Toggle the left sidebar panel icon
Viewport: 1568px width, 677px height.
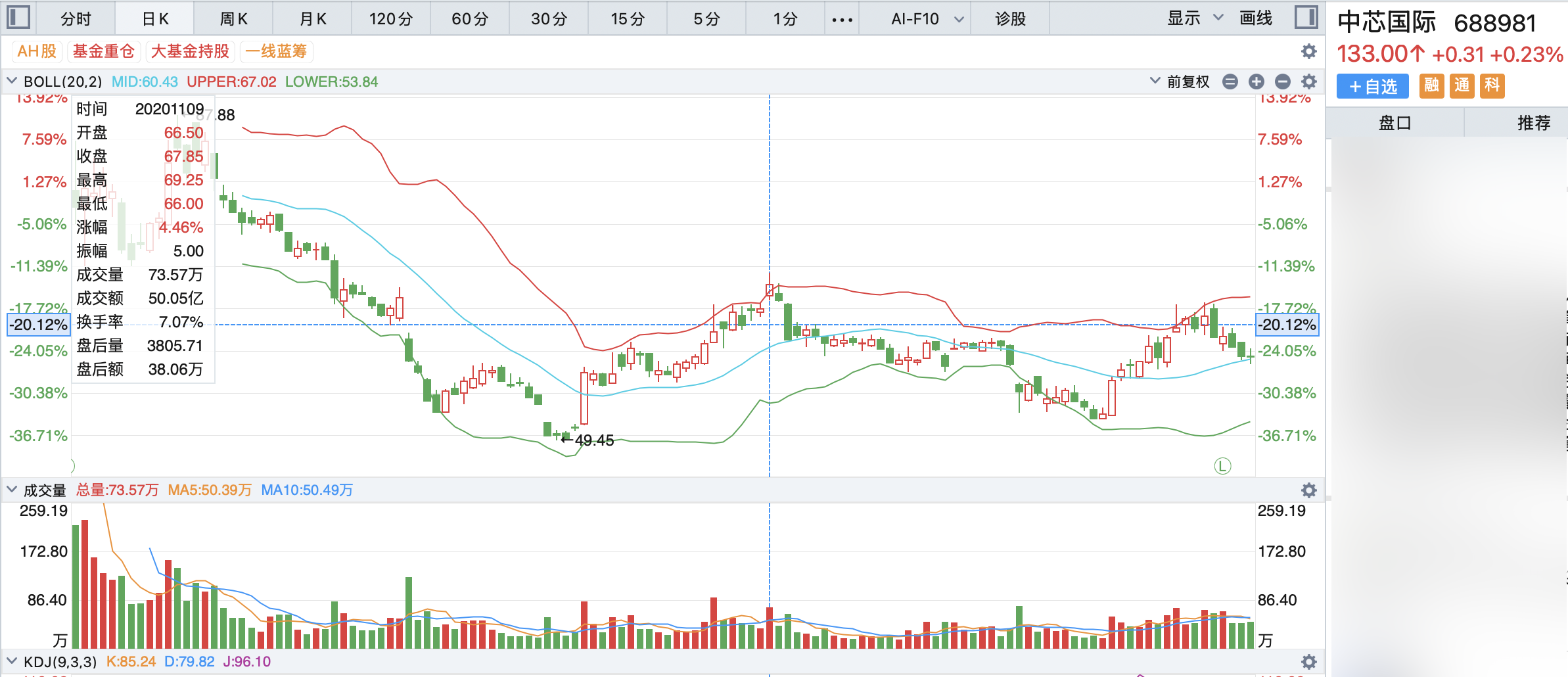(x=18, y=18)
